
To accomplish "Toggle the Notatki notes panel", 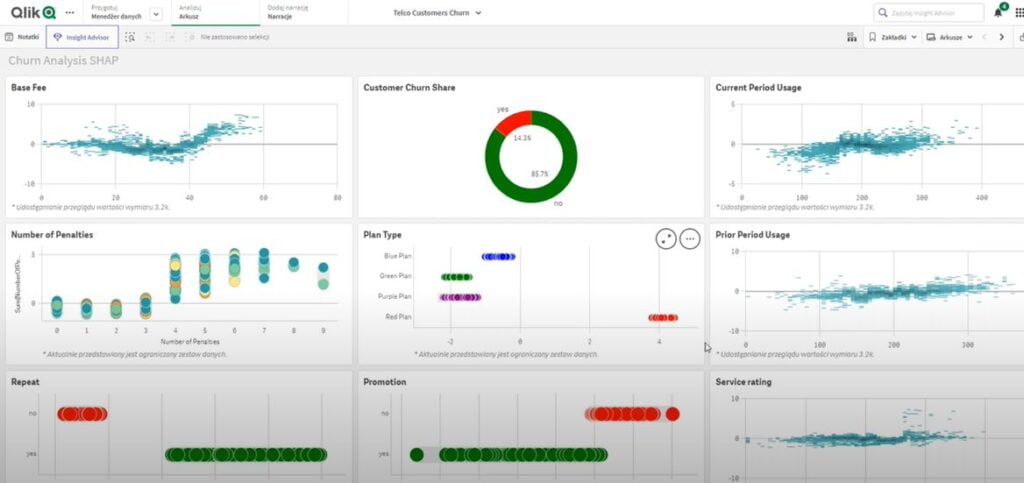I will [x=22, y=37].
